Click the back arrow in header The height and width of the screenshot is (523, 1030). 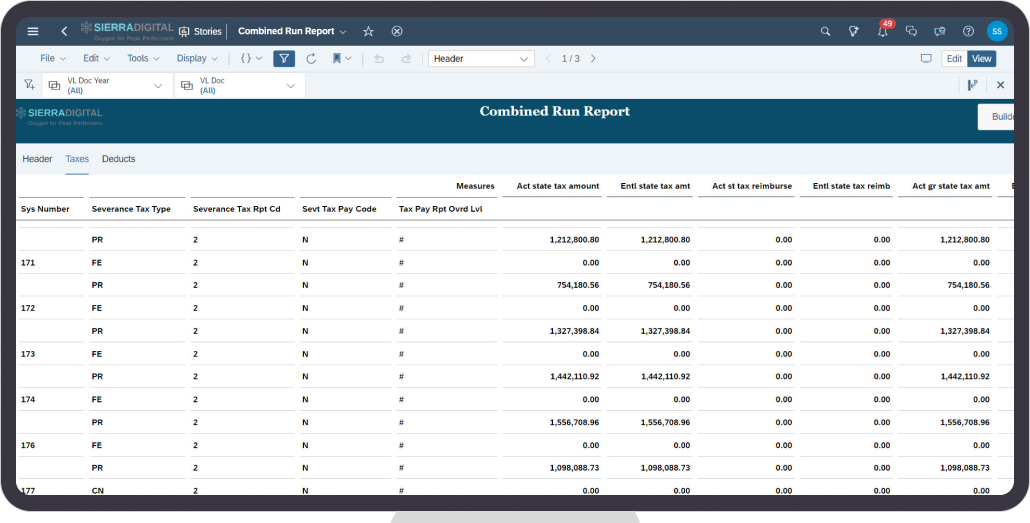(x=64, y=31)
